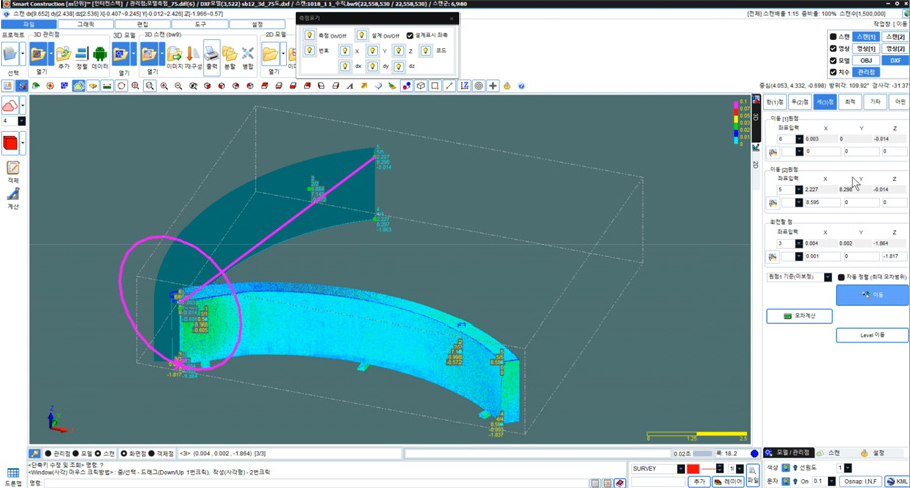Click the red circle toolbar icon
The width and height of the screenshot is (910, 488).
(121, 86)
